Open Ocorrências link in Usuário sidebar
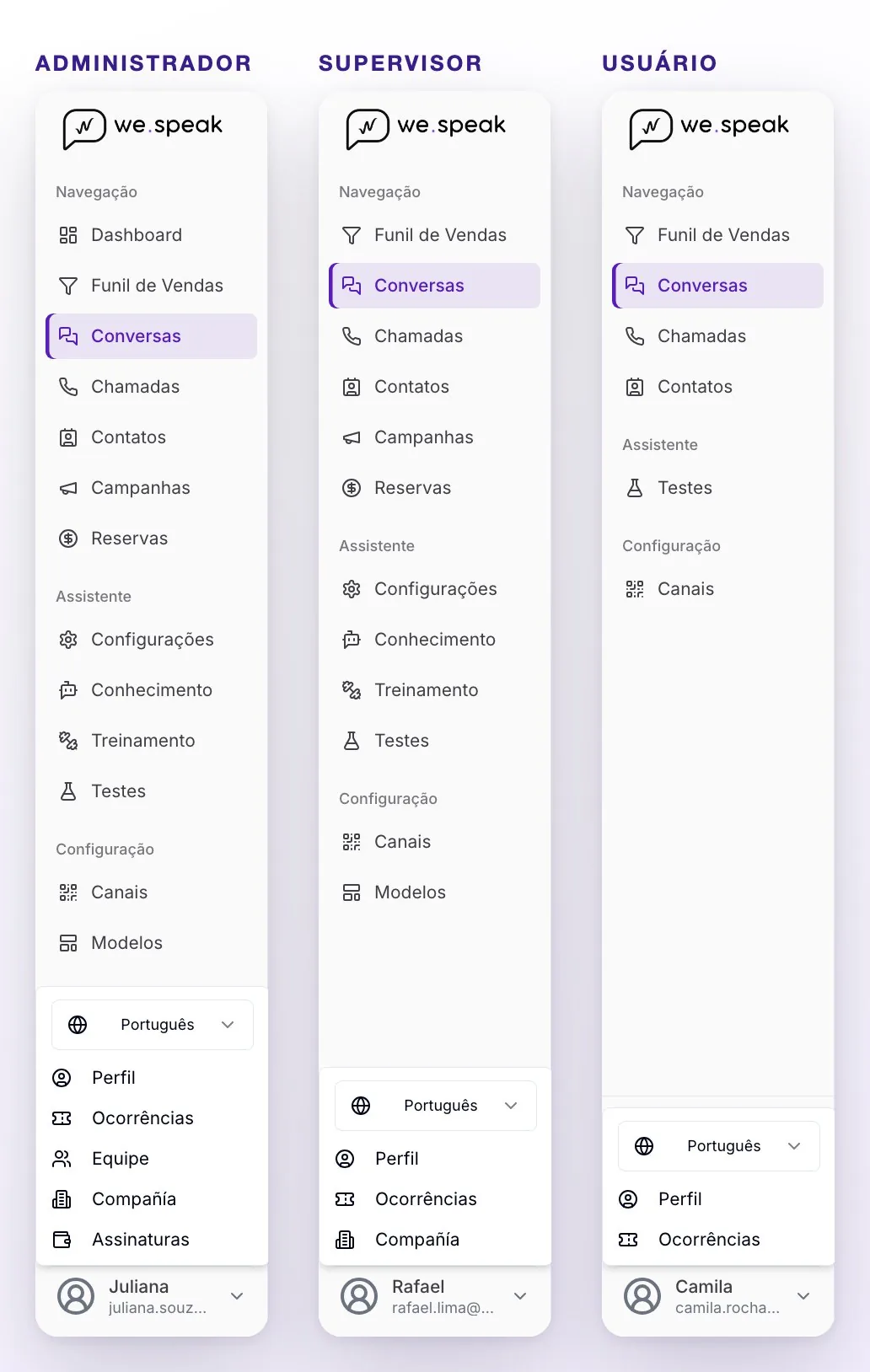The image size is (870, 1372). coord(718,1240)
